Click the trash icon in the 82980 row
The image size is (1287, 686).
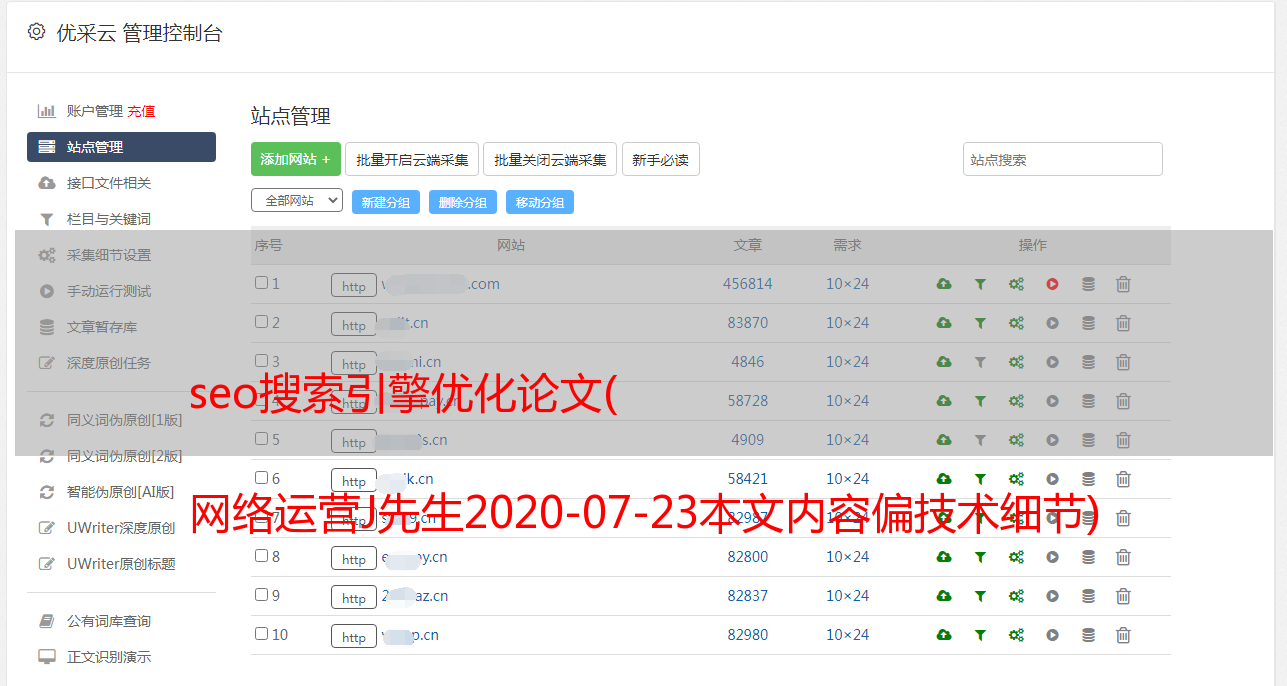click(x=1123, y=635)
